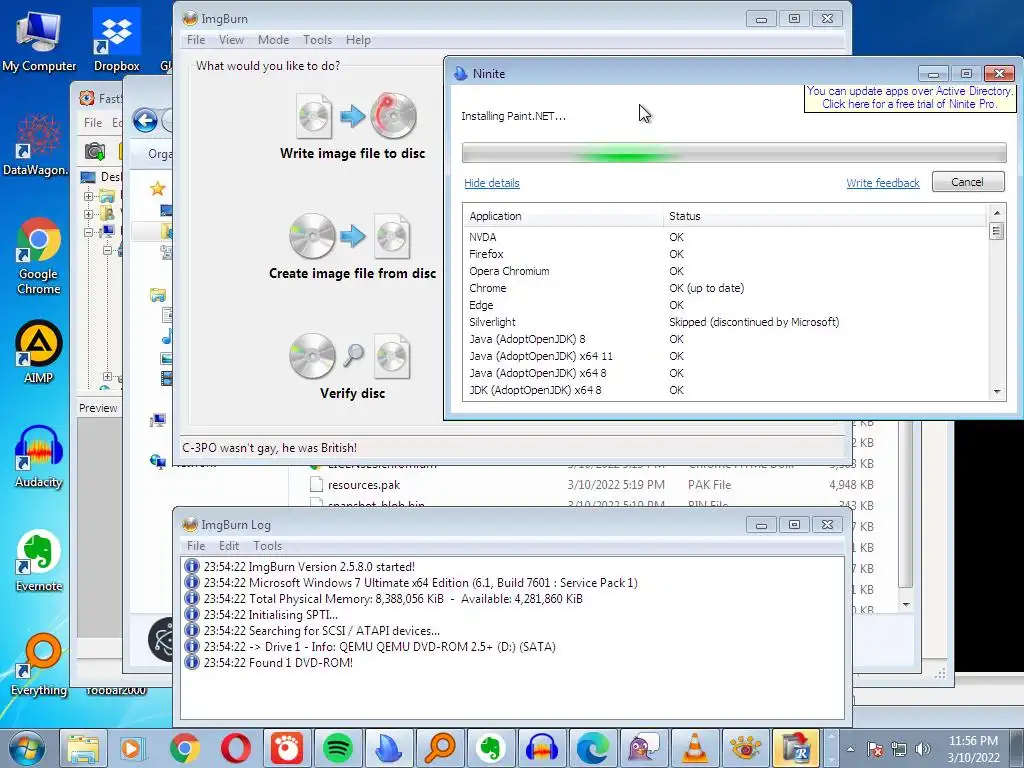Click the FastStone camera capture toolbar icon

pyautogui.click(x=95, y=152)
